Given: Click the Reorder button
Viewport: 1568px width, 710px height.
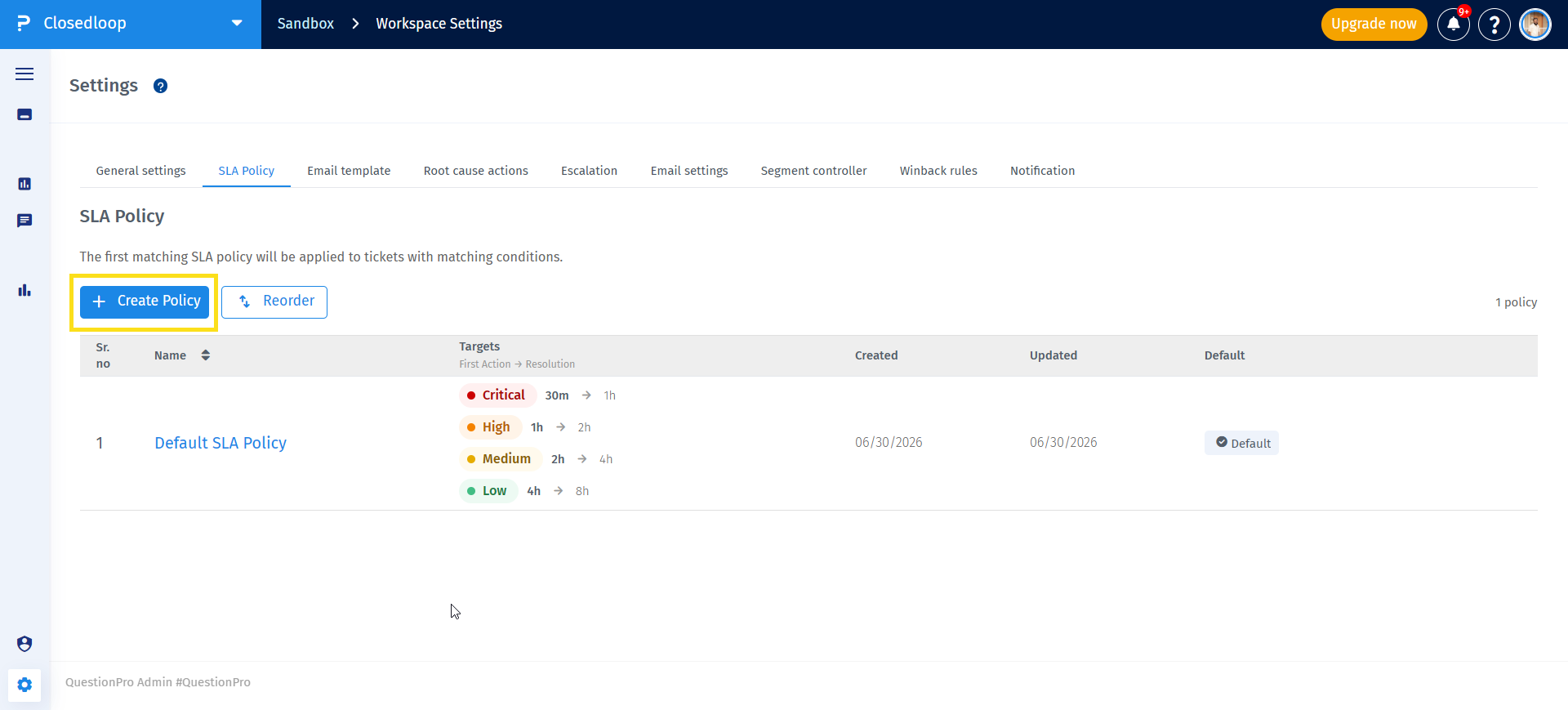Looking at the screenshot, I should pos(274,301).
